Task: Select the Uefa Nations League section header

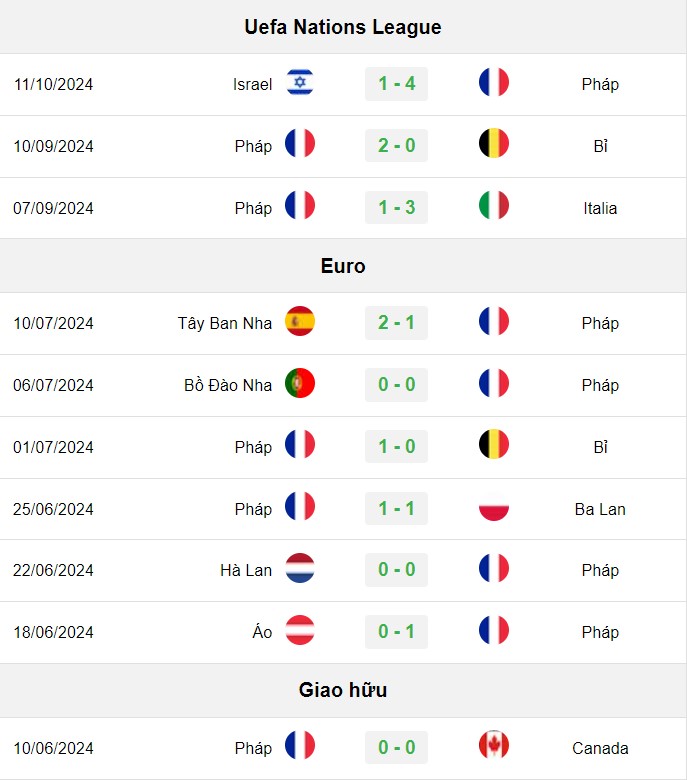Action: point(343,27)
